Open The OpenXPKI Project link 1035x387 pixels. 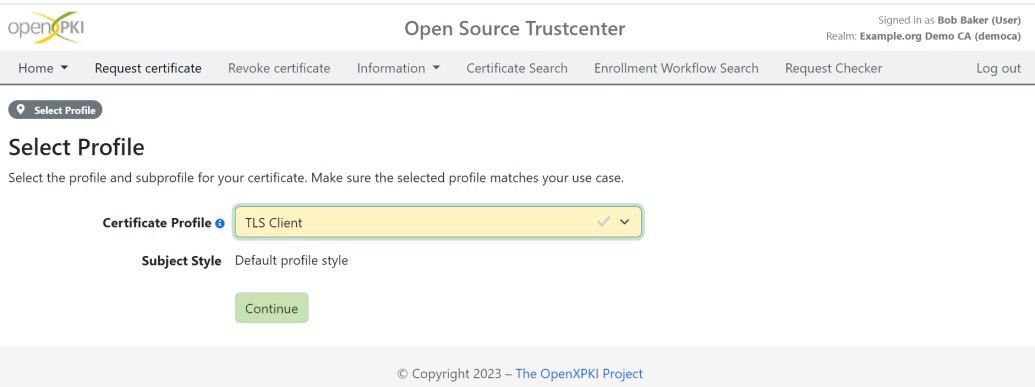coord(579,373)
